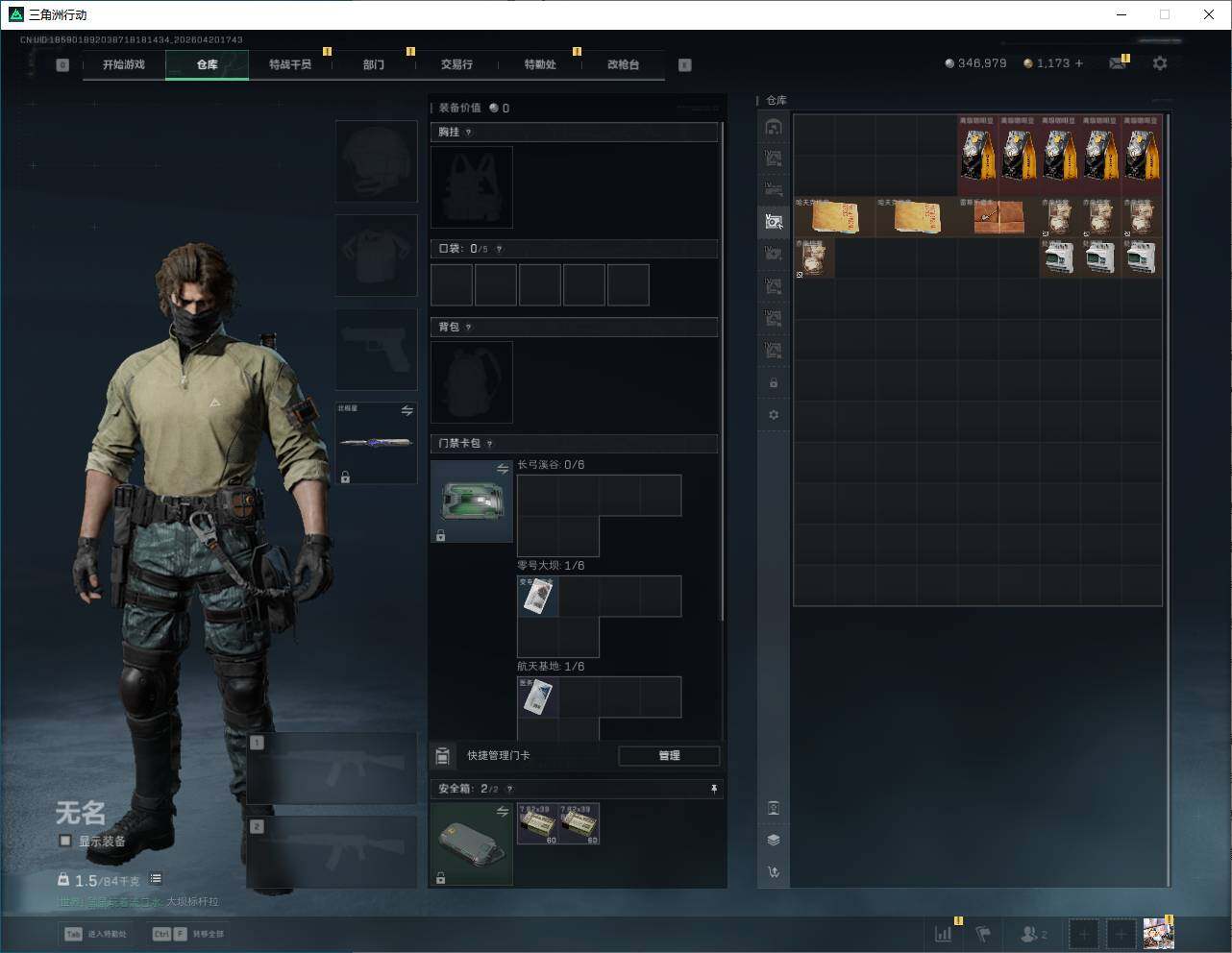
Task: Open the 特勤处 tab
Action: pyautogui.click(x=540, y=64)
